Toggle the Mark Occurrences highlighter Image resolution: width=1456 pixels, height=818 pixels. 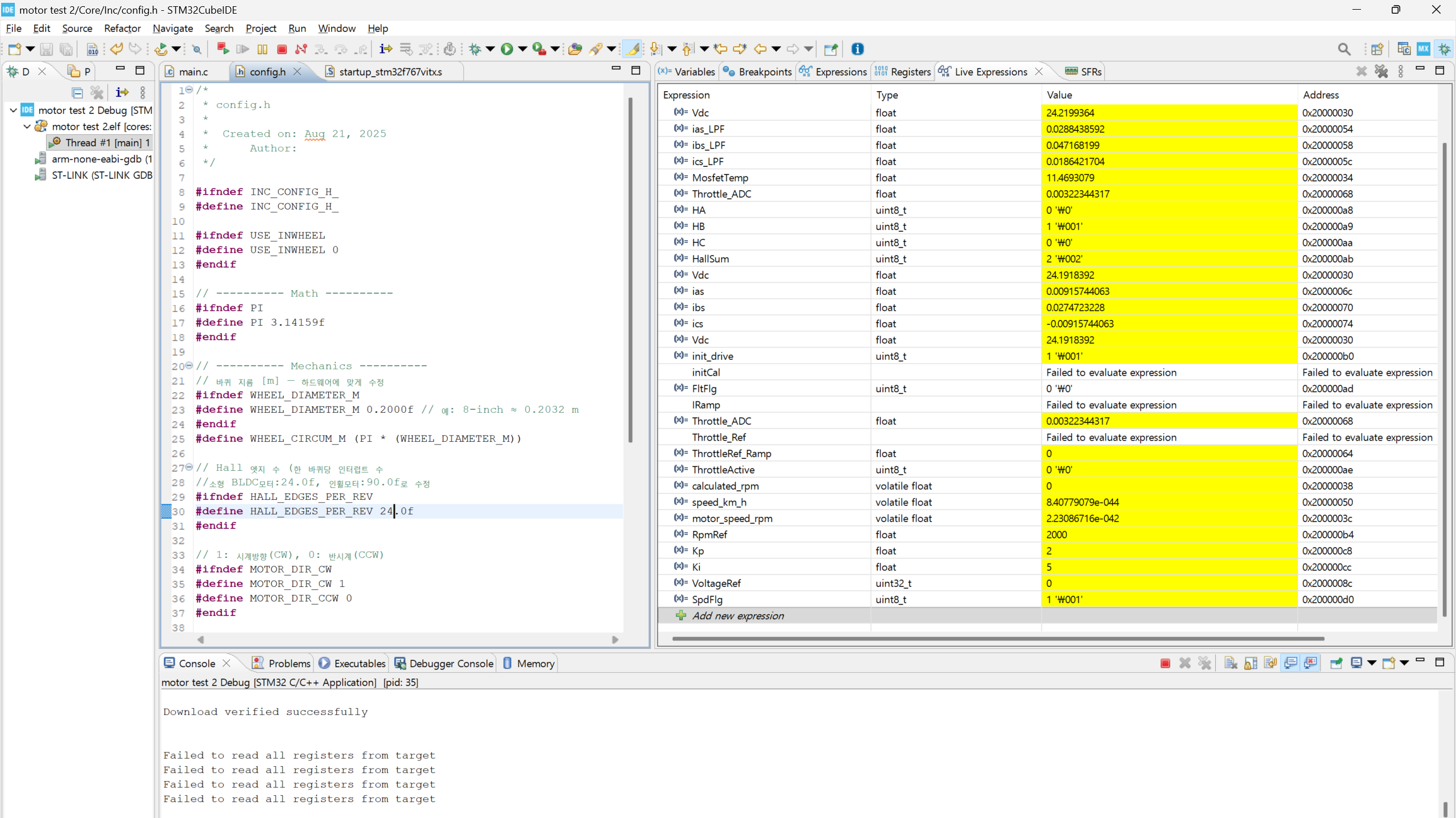(633, 50)
